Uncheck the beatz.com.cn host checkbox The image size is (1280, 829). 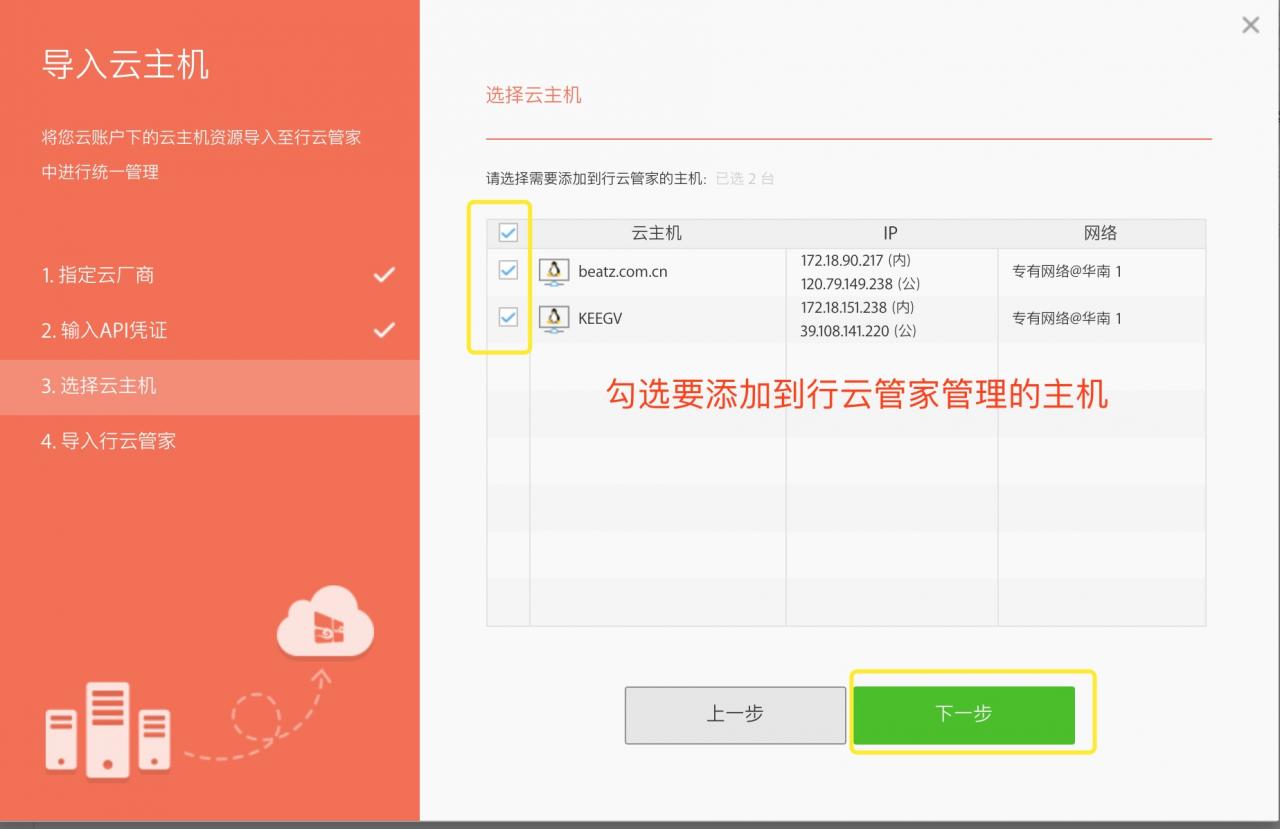click(x=508, y=270)
